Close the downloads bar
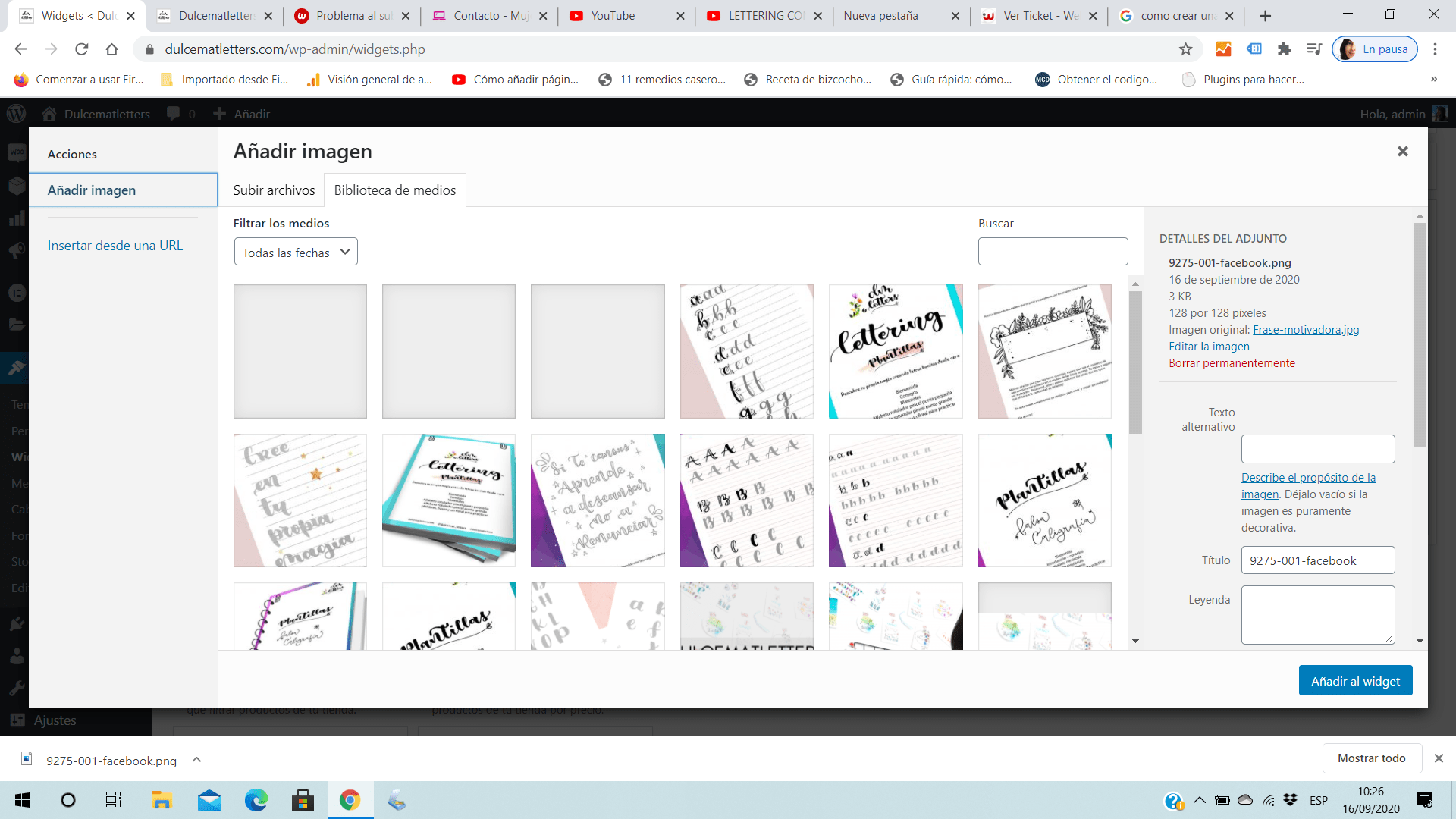Screen dimensions: 1456x819 tap(1439, 758)
